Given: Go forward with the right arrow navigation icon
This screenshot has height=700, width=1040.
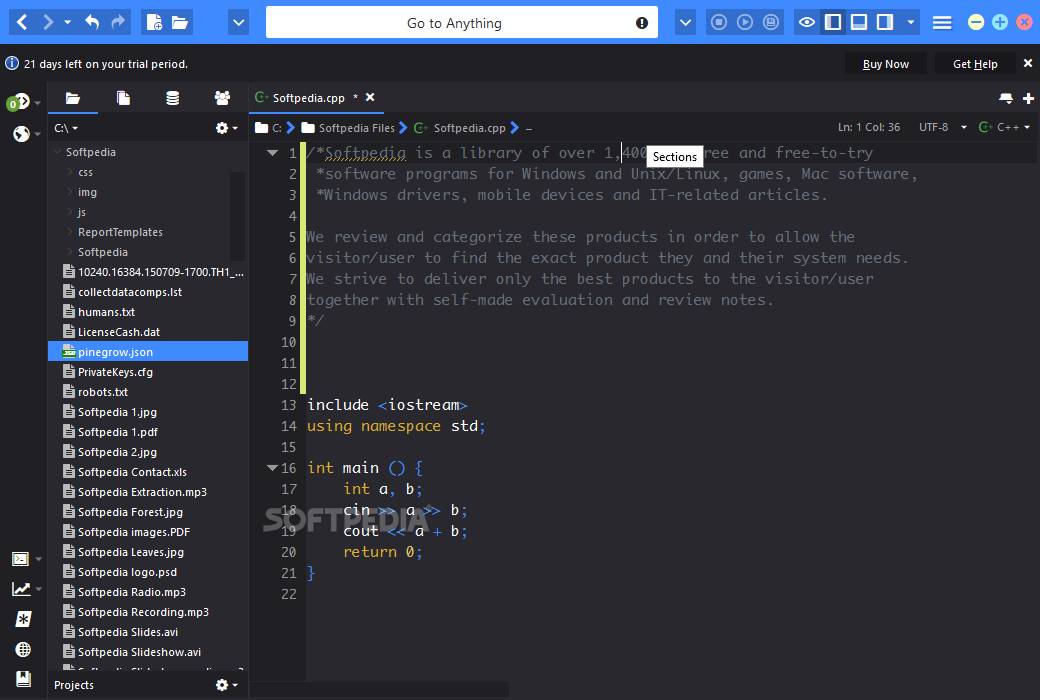Looking at the screenshot, I should (47, 23).
